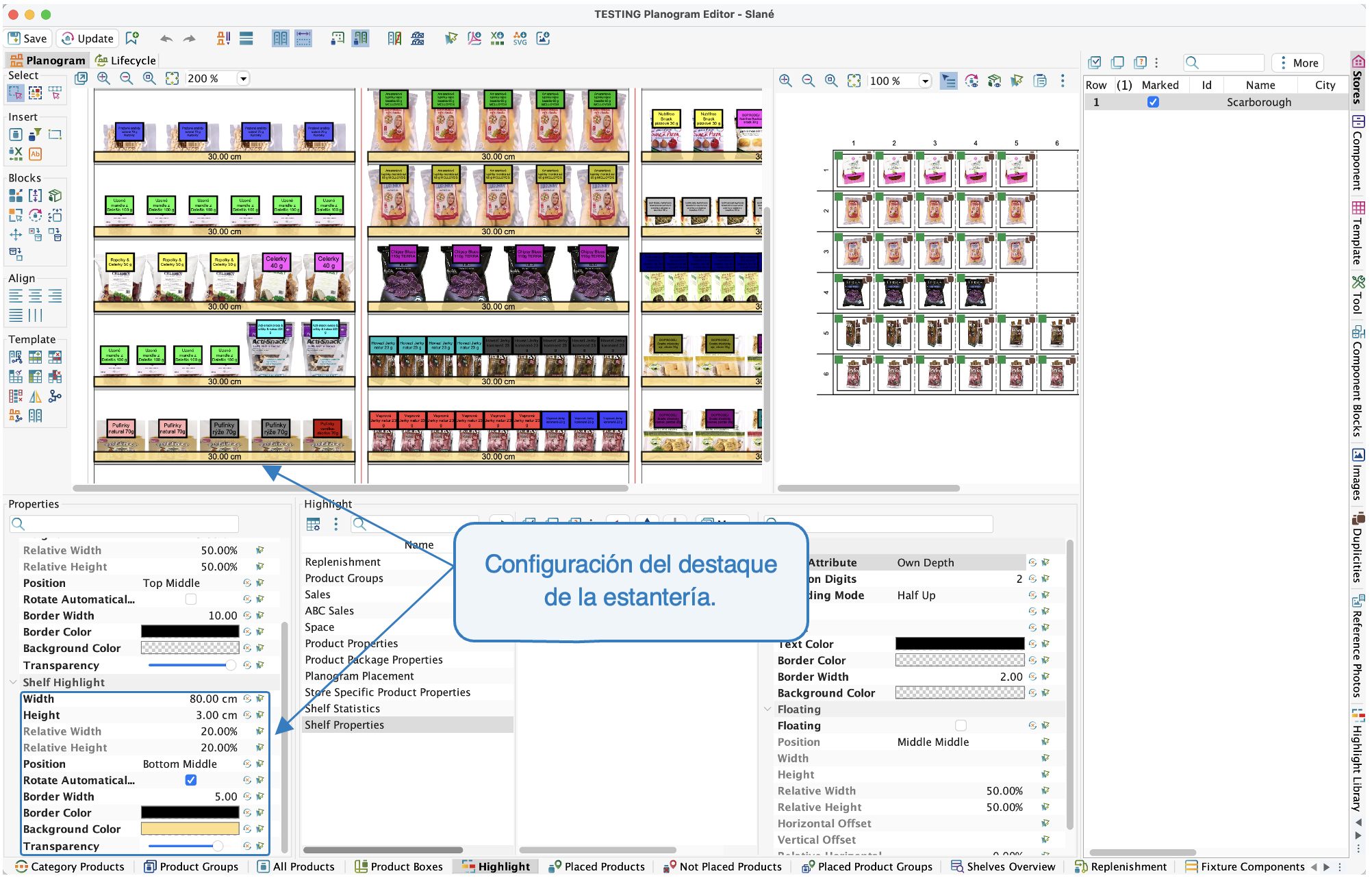
Task: Open the three-dot menu in Highlight panel
Action: [x=335, y=524]
